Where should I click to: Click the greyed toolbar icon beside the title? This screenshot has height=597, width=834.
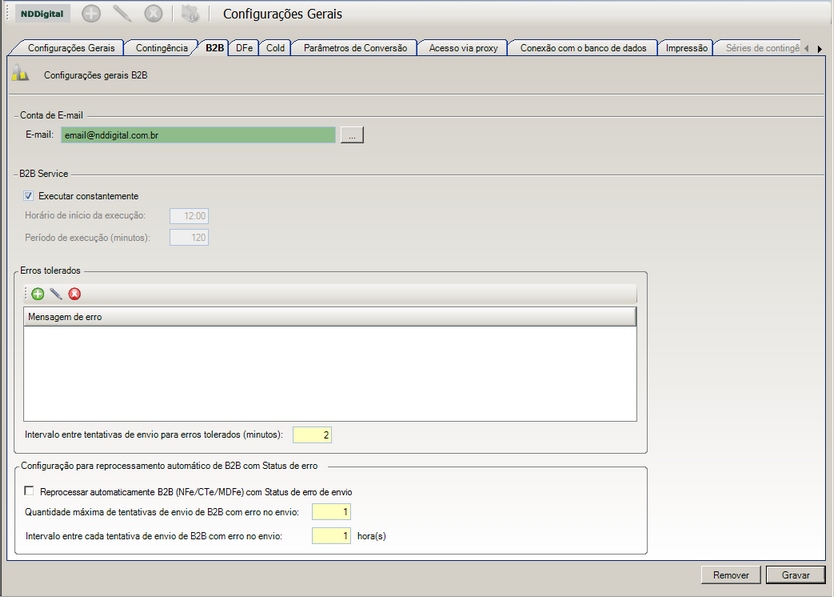[190, 13]
